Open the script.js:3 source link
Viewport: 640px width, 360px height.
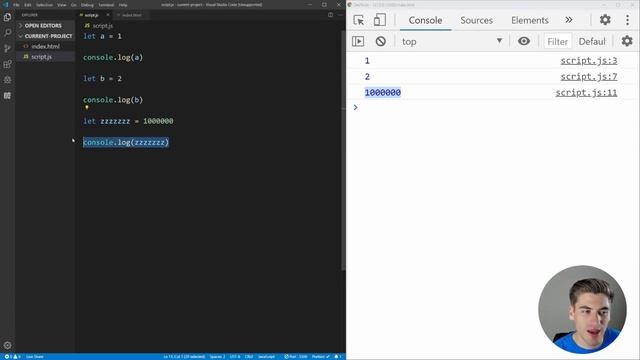pos(589,61)
